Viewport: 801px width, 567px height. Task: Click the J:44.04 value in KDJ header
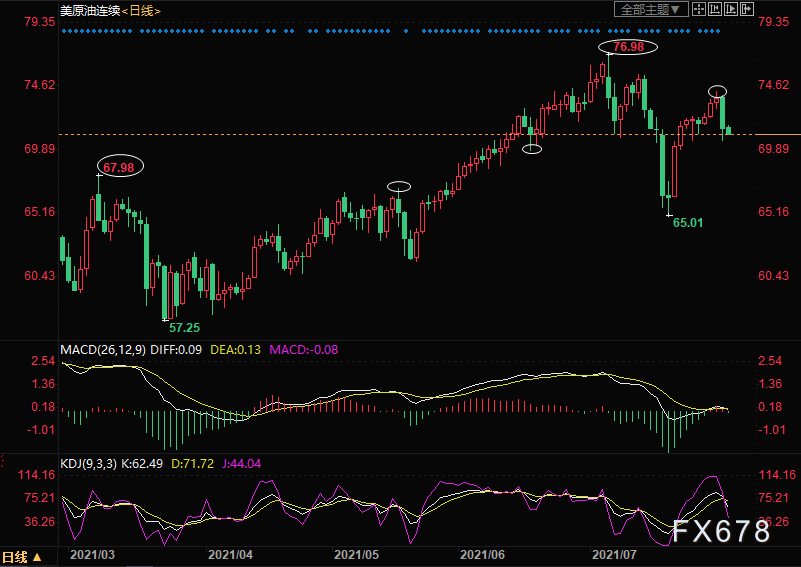[245, 463]
